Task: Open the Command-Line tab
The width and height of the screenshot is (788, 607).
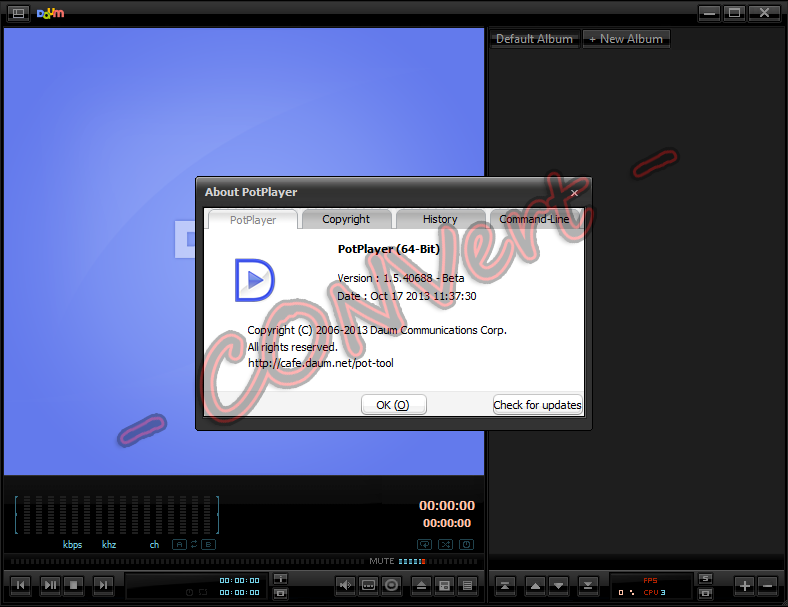Action: point(534,219)
